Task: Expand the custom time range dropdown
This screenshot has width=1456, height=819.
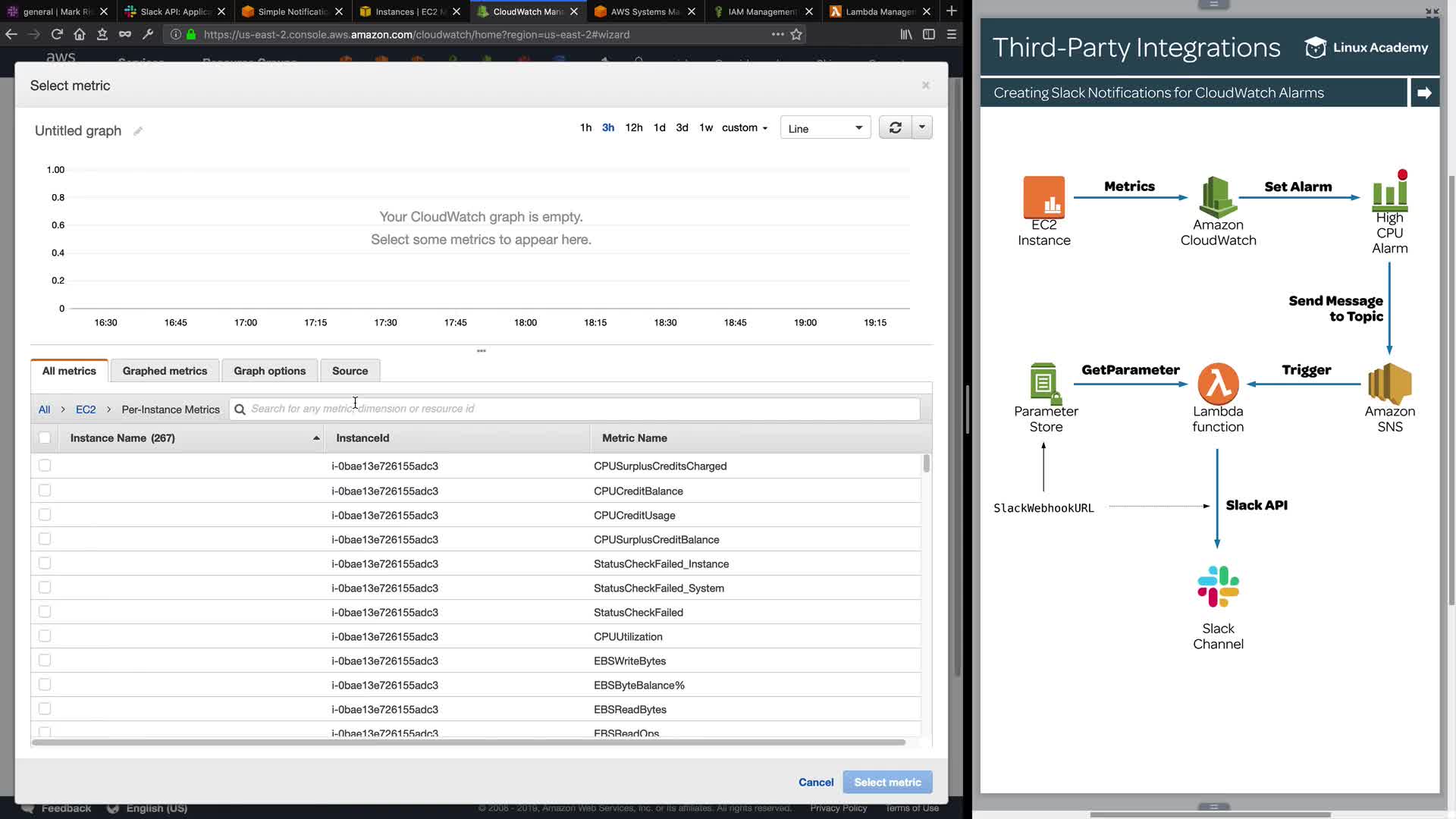Action: click(744, 127)
